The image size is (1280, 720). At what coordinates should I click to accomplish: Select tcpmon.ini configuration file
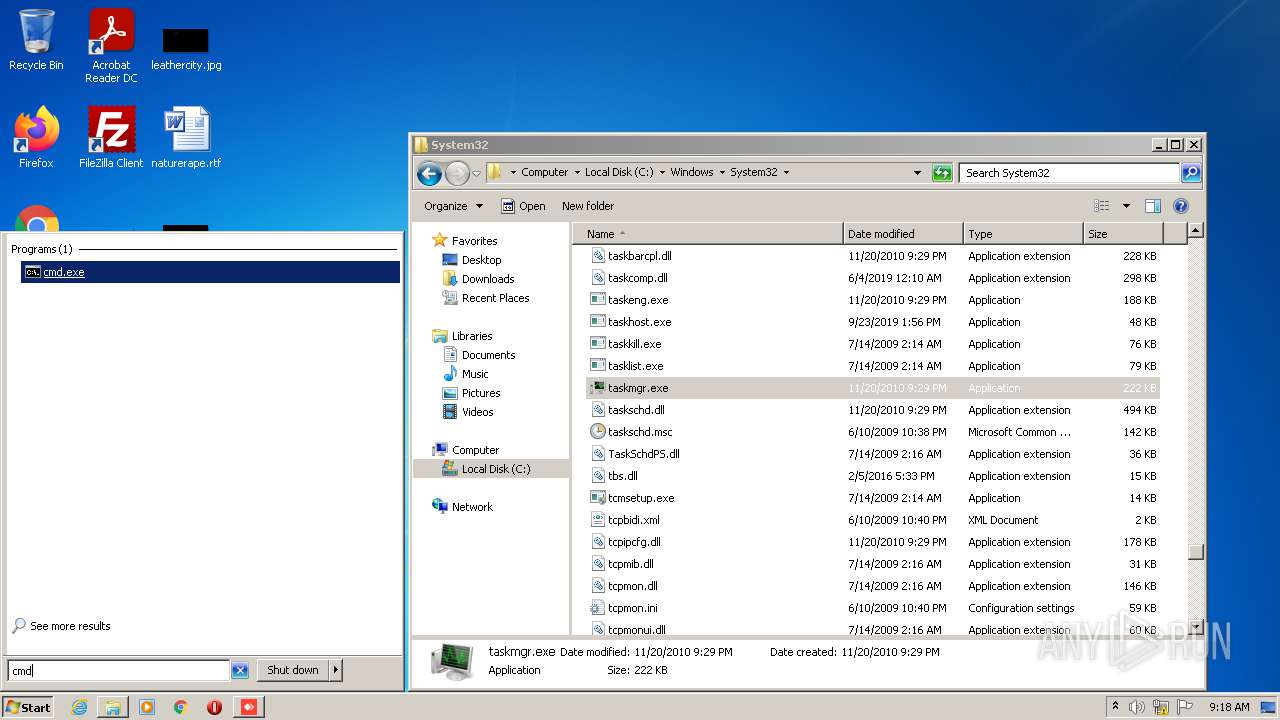tap(632, 608)
